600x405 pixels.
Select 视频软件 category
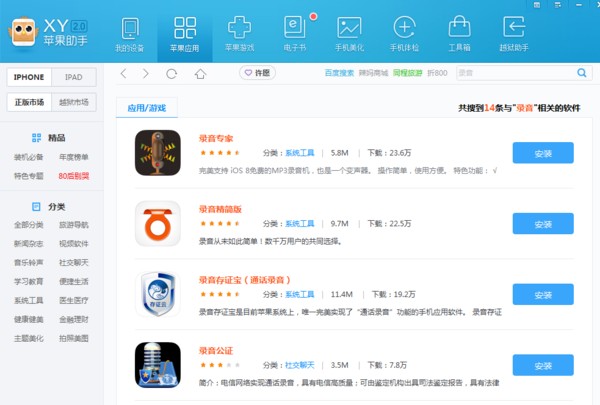74,243
